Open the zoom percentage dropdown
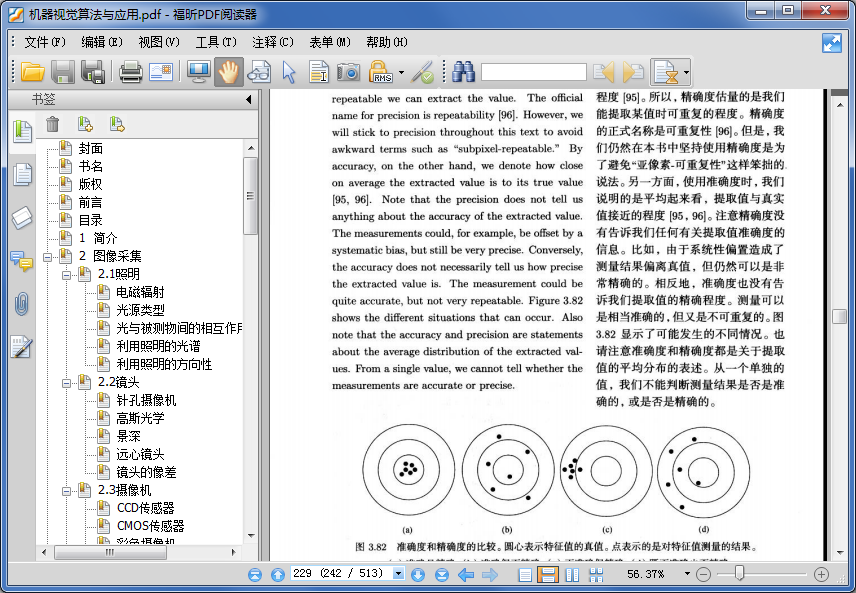 (x=687, y=574)
